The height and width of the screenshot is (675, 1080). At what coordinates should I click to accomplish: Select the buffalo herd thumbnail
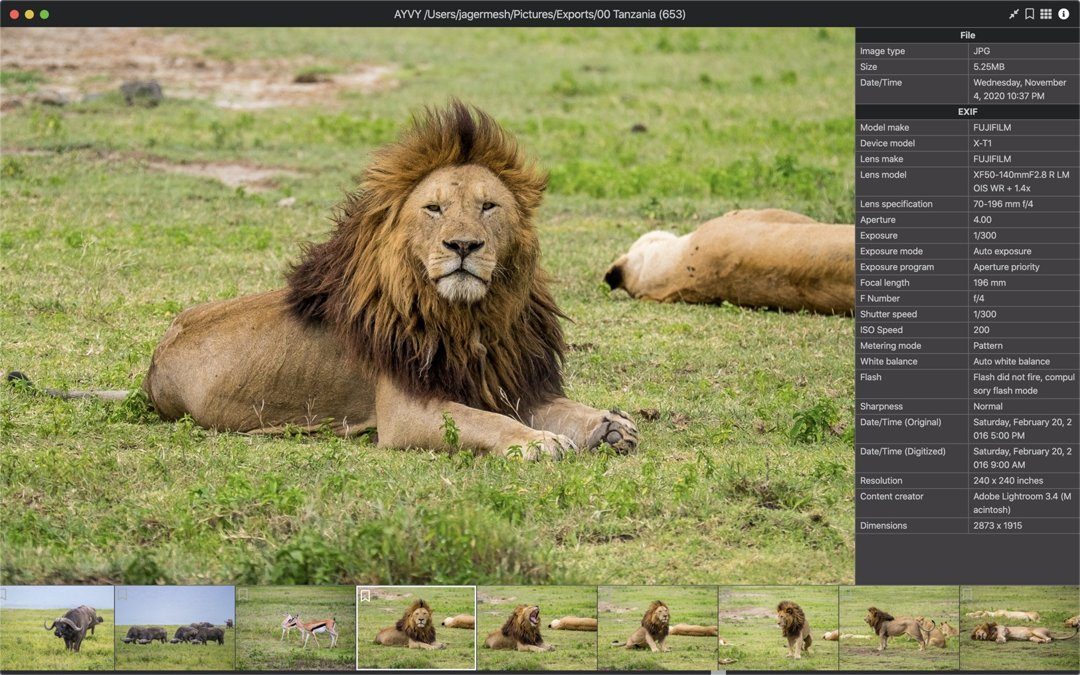(x=175, y=627)
